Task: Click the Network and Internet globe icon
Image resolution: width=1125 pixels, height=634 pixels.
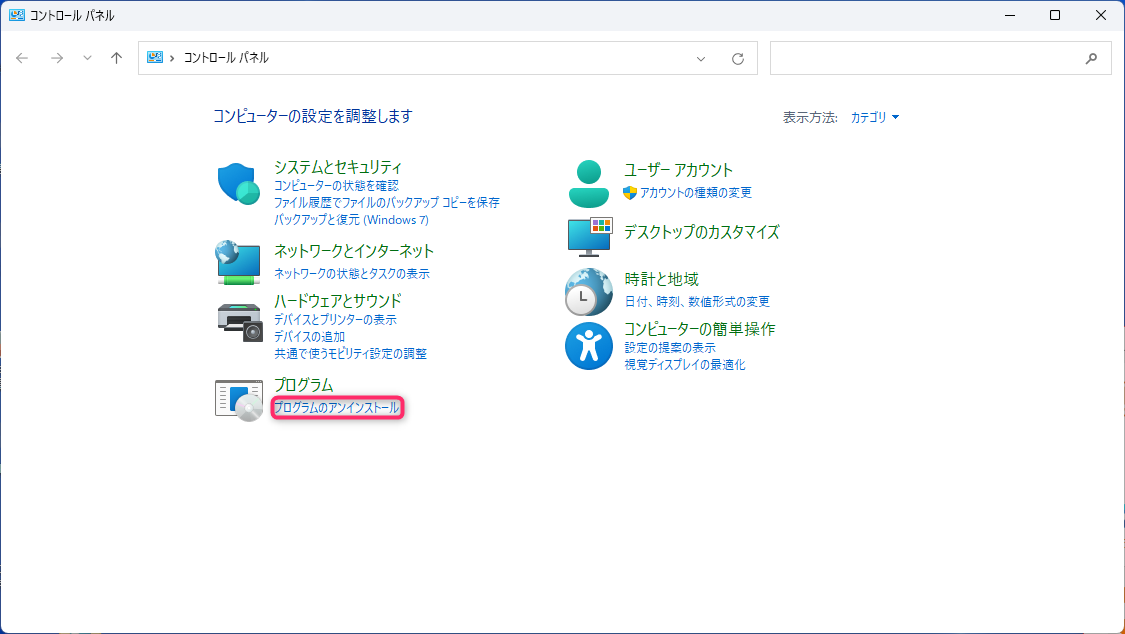Action: click(x=238, y=262)
